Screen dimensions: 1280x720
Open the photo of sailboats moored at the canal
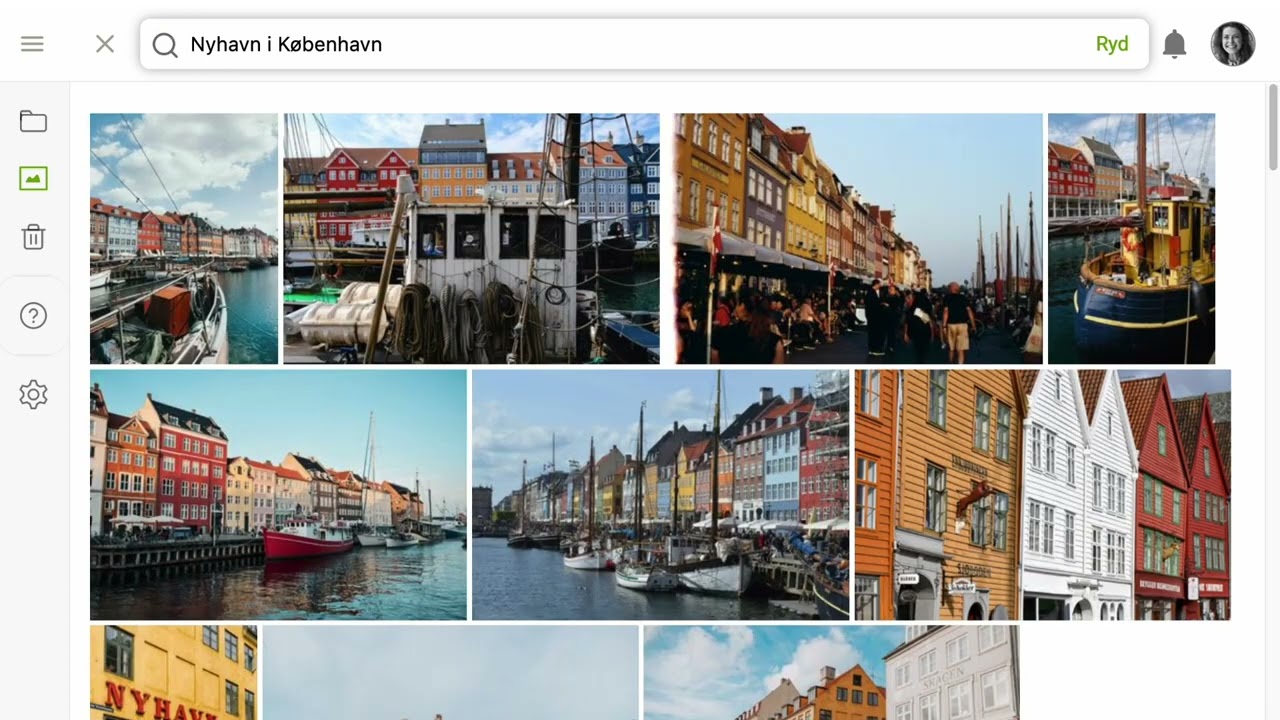coord(661,495)
